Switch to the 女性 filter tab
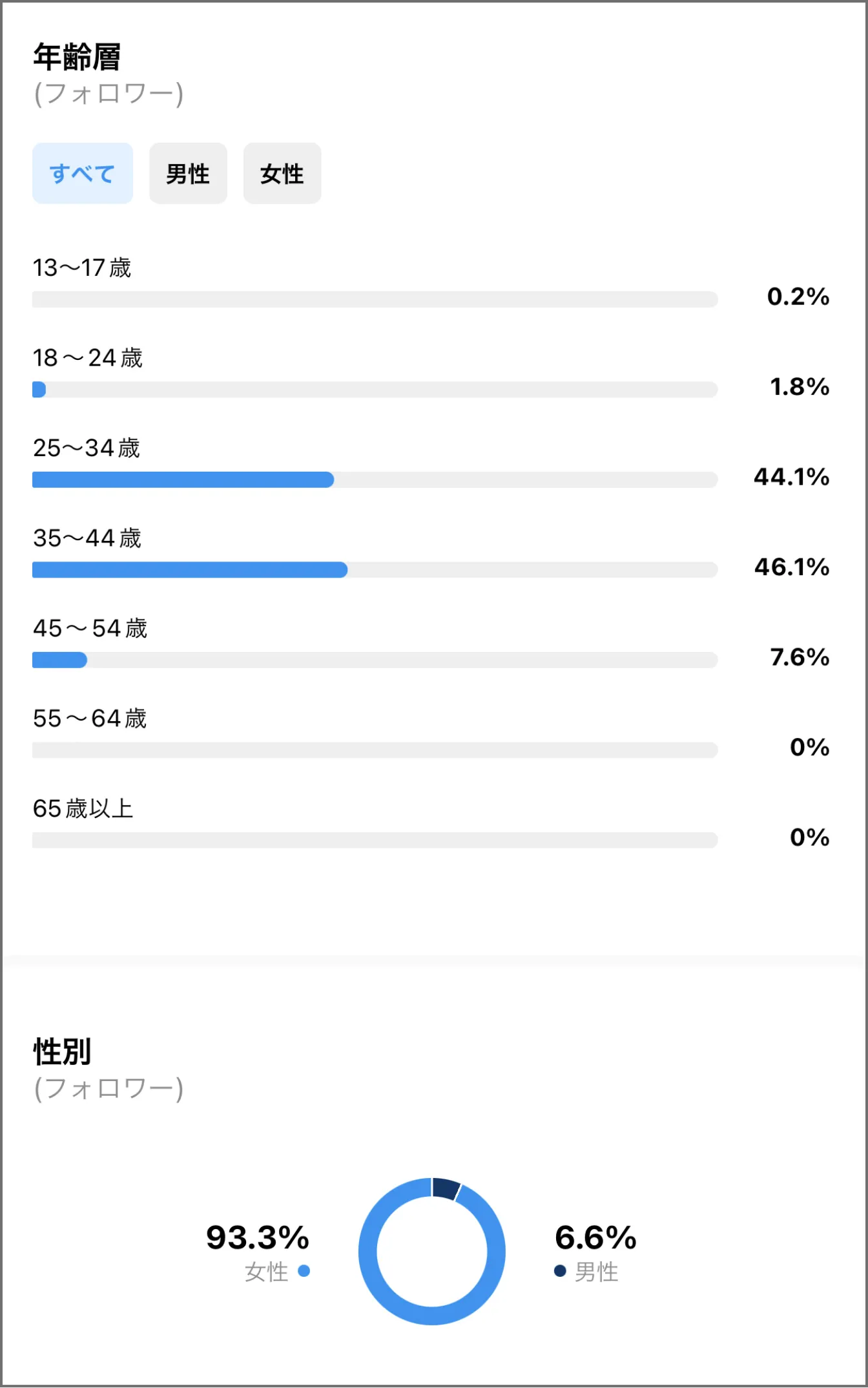 click(282, 173)
